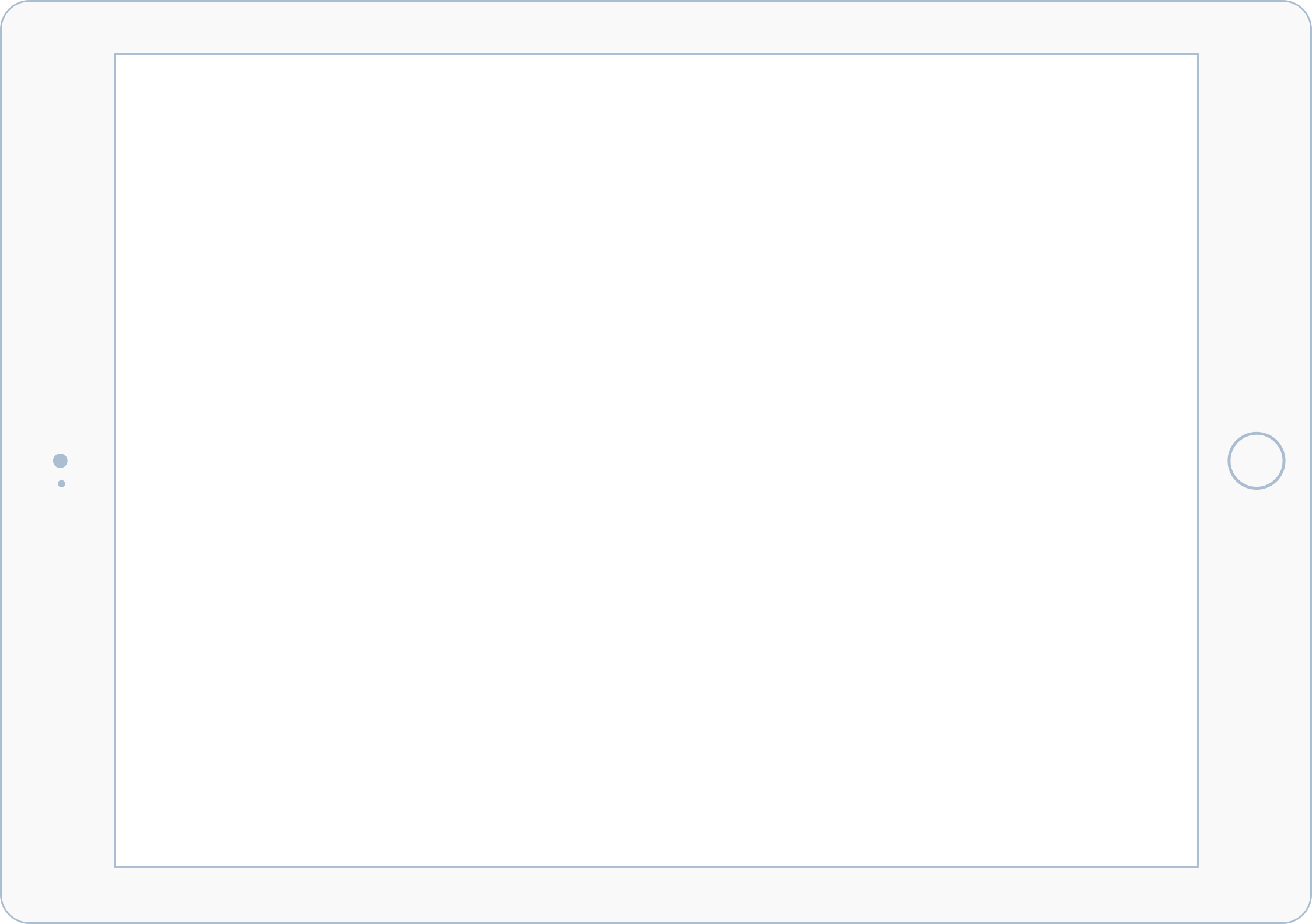Click the screen's top-right corner

coord(1197,55)
